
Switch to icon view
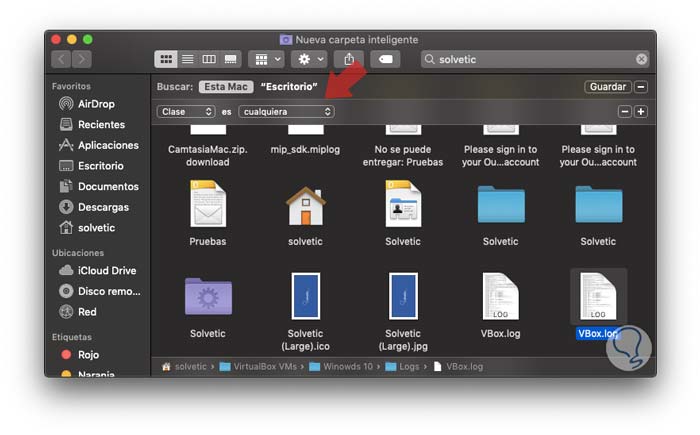pyautogui.click(x=166, y=59)
